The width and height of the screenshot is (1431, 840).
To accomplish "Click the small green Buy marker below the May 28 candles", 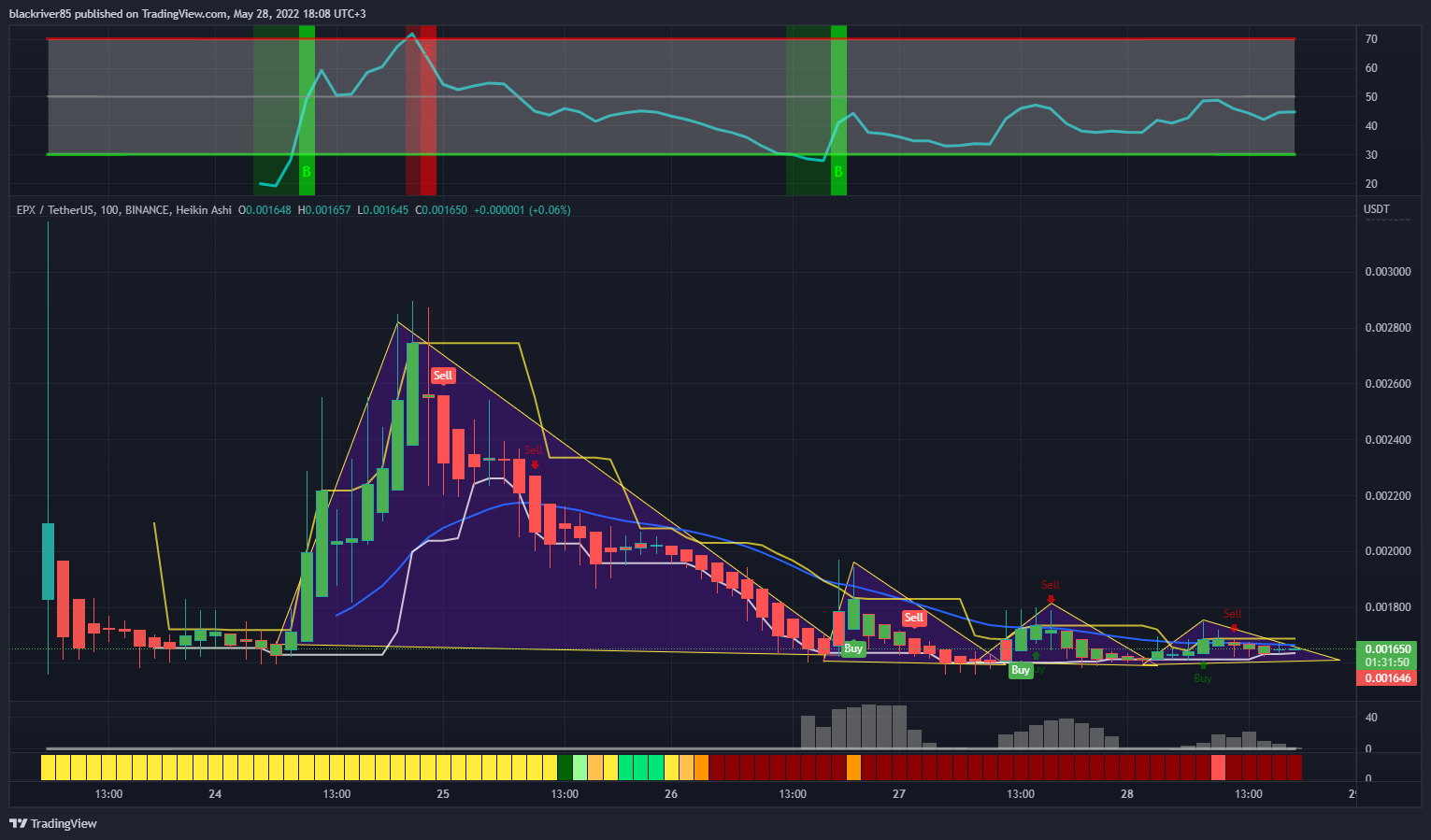I will [x=1203, y=673].
